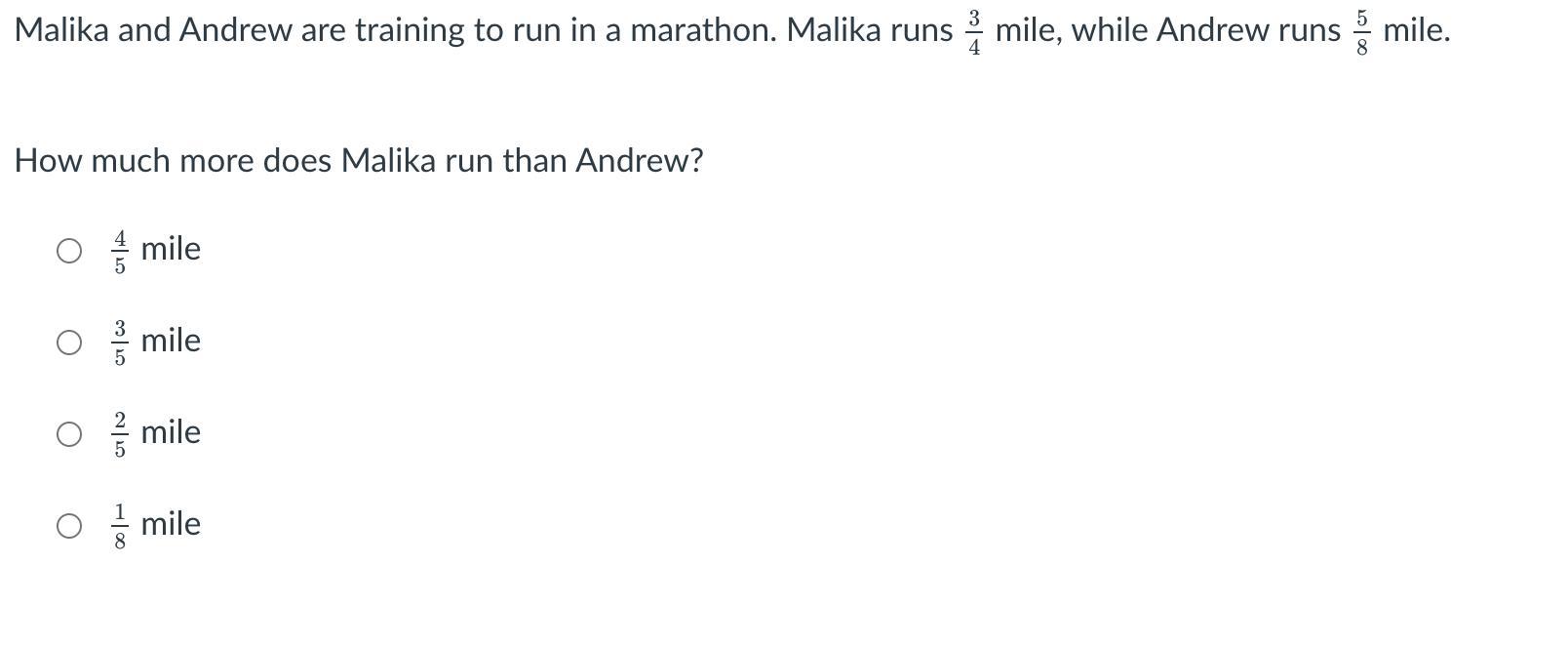This screenshot has width=1568, height=646.
Task: Mark the 2/5 mile radio button
Action: click(x=69, y=434)
